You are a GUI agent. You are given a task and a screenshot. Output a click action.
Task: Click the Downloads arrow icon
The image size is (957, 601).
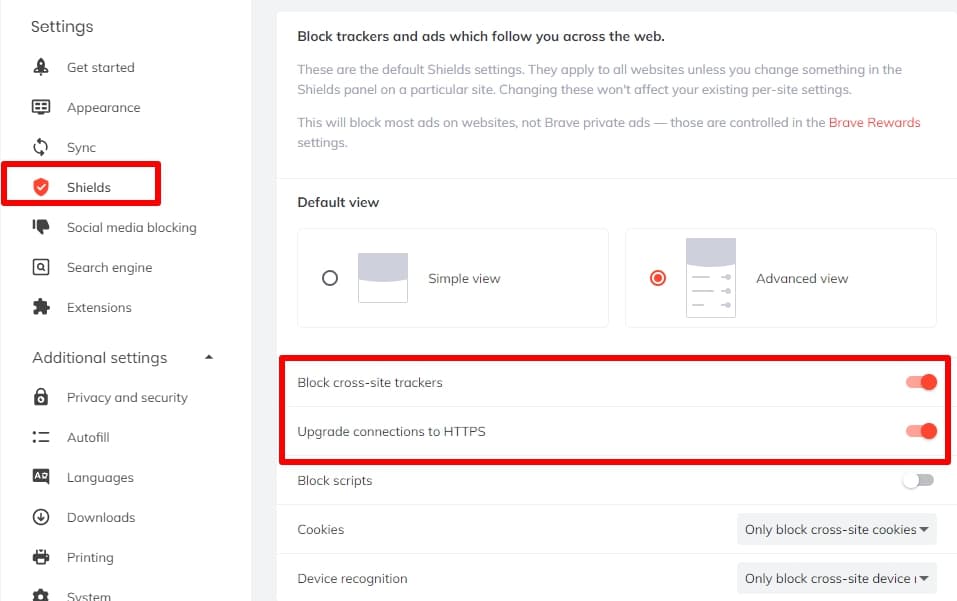coord(41,517)
